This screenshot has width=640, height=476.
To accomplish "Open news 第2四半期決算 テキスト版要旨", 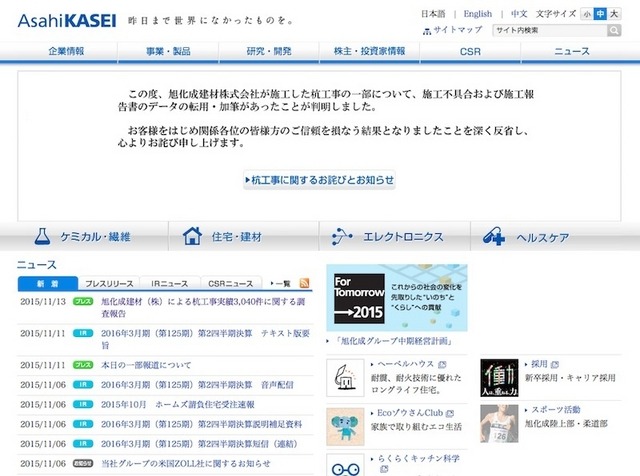I will point(205,339).
